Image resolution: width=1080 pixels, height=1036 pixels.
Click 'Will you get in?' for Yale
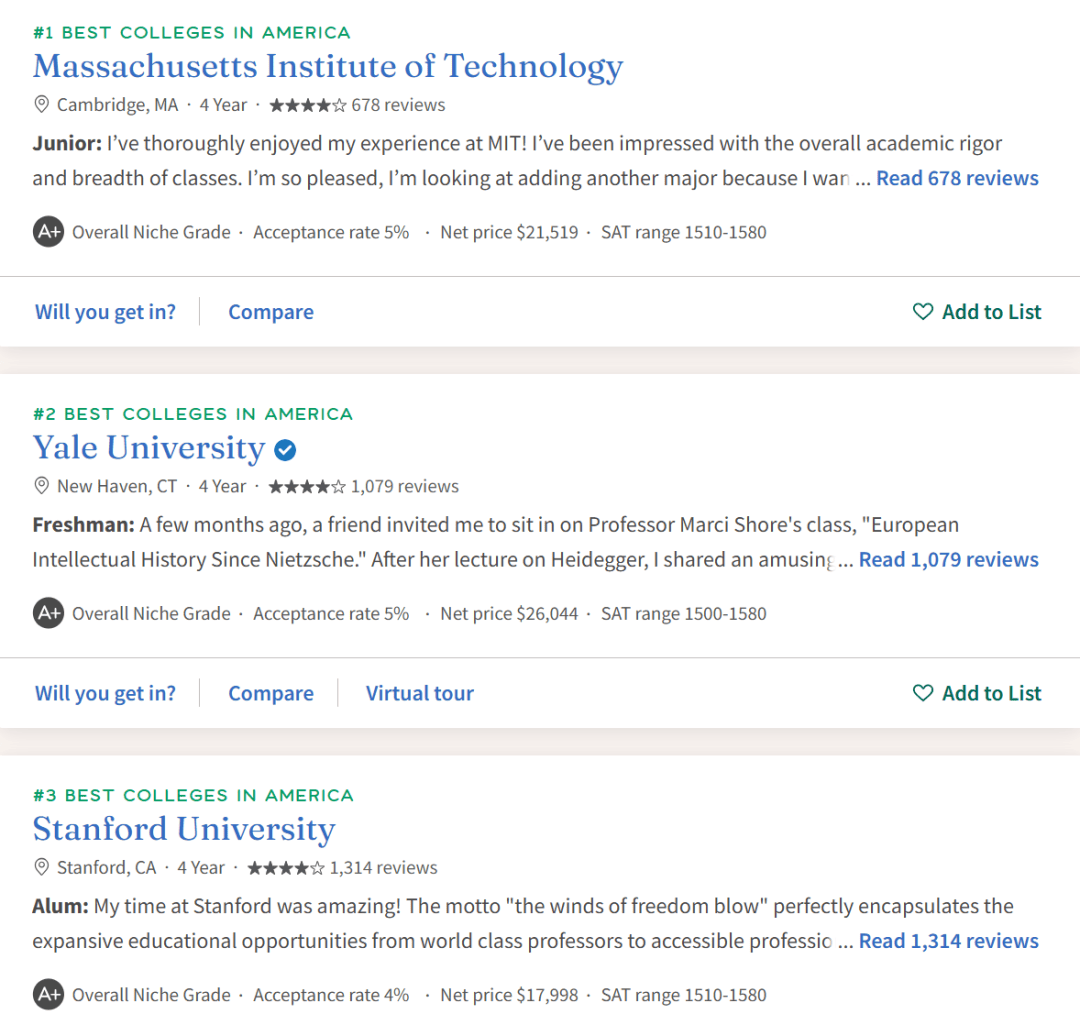point(105,693)
